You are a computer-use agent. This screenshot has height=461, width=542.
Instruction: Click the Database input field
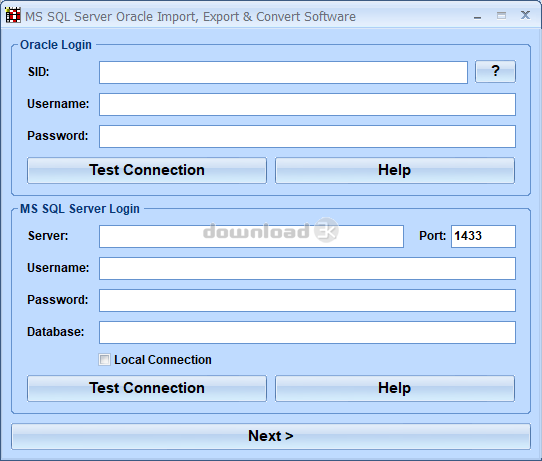[x=307, y=332]
